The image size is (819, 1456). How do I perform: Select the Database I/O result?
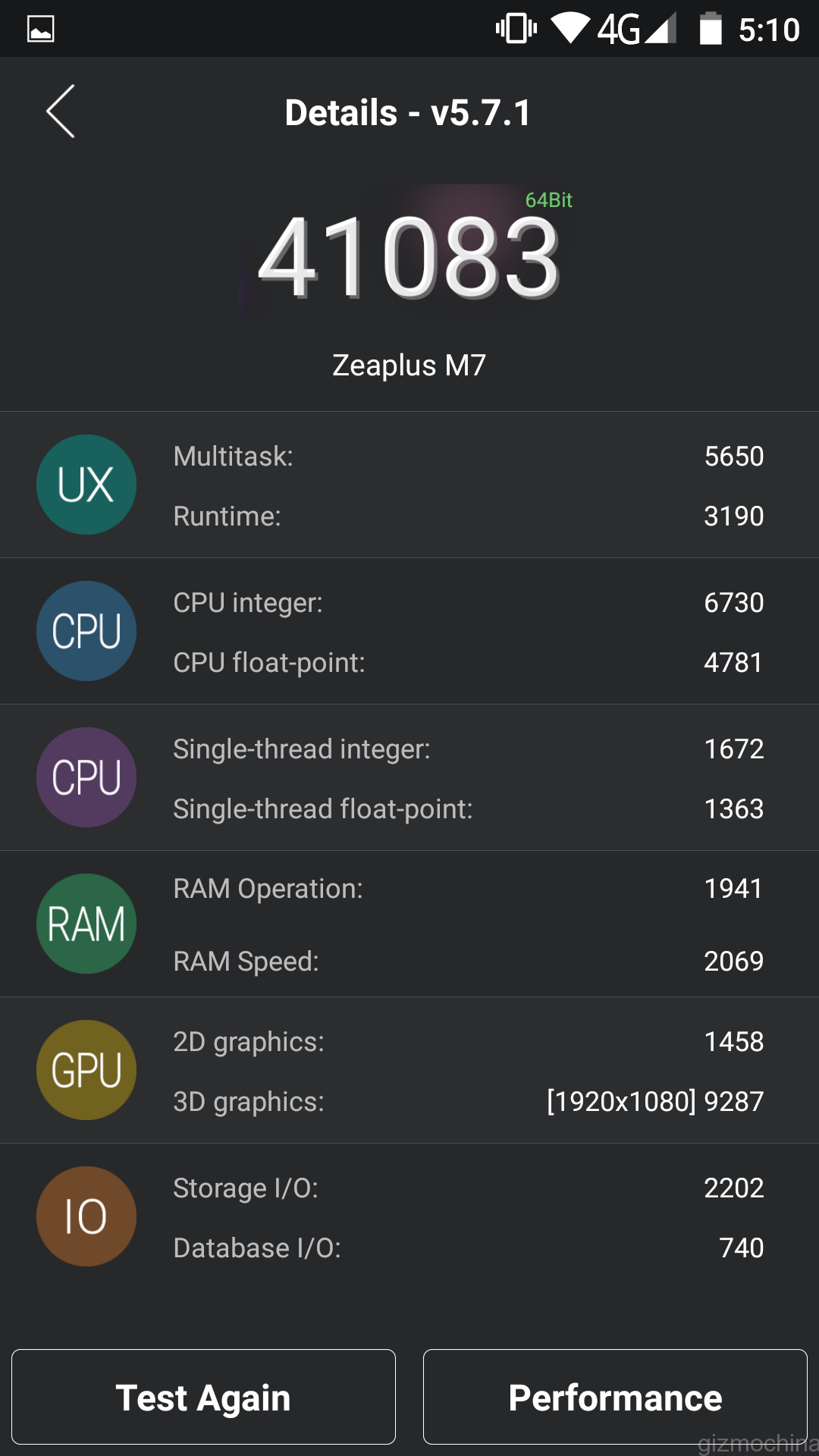(468, 1248)
